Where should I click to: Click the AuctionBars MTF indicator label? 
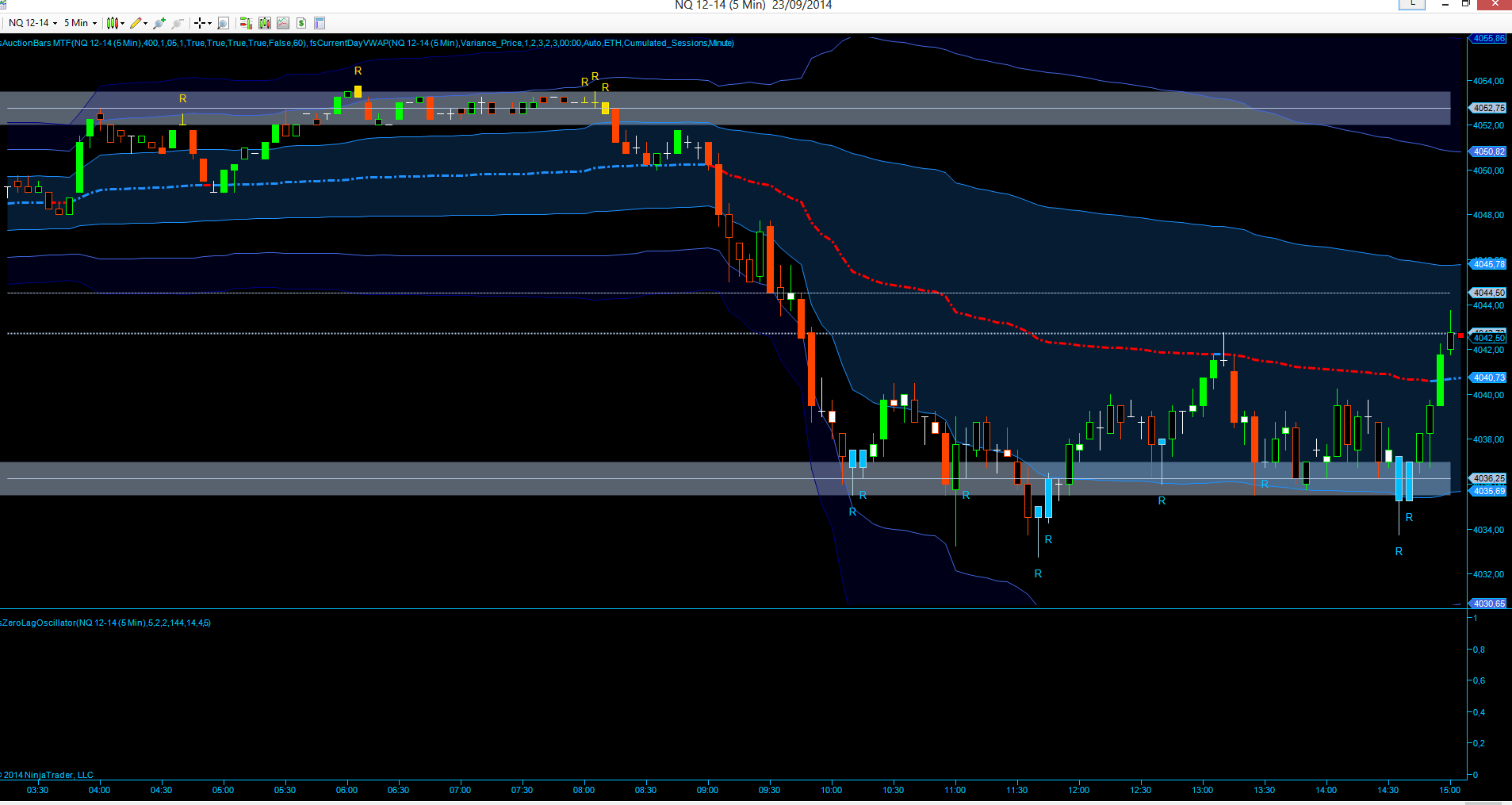pyautogui.click(x=153, y=43)
